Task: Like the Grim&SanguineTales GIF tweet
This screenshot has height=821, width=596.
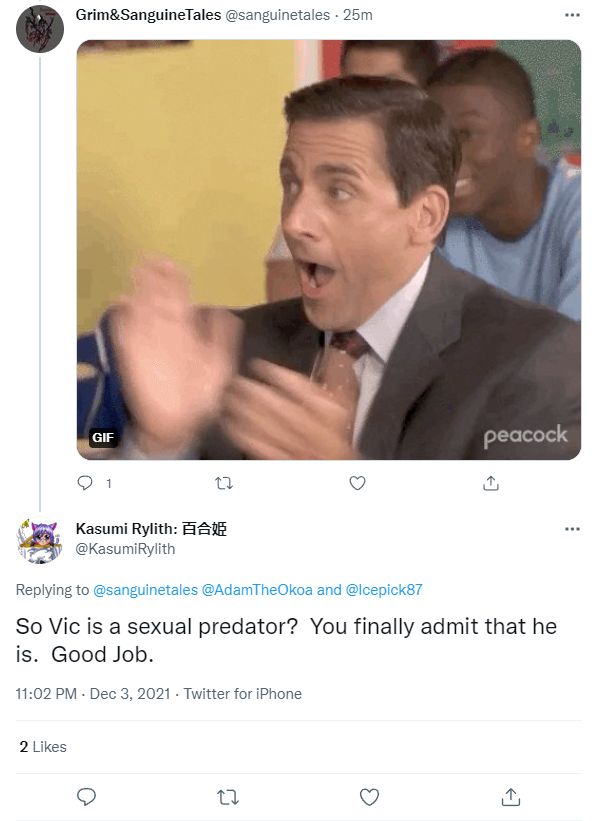Action: (x=357, y=483)
